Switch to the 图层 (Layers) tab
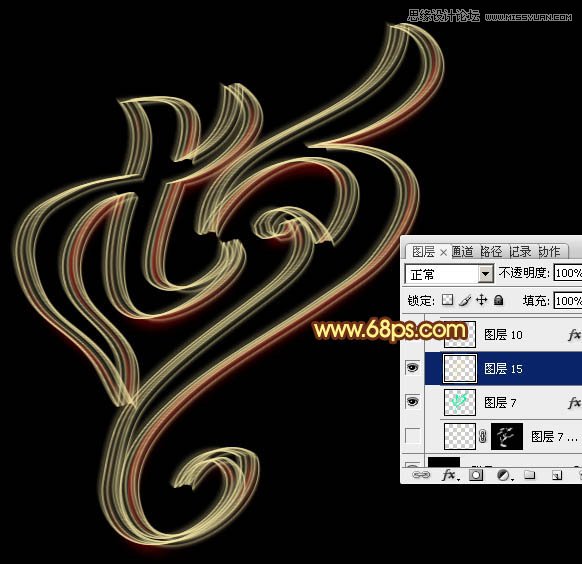Image resolution: width=582 pixels, height=564 pixels. click(x=423, y=252)
